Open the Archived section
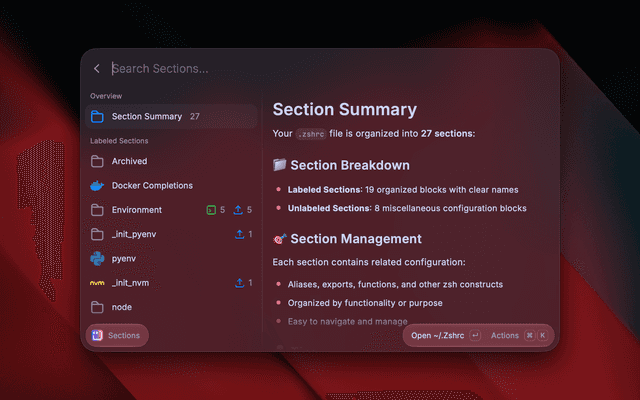This screenshot has width=640, height=400. tap(171, 161)
